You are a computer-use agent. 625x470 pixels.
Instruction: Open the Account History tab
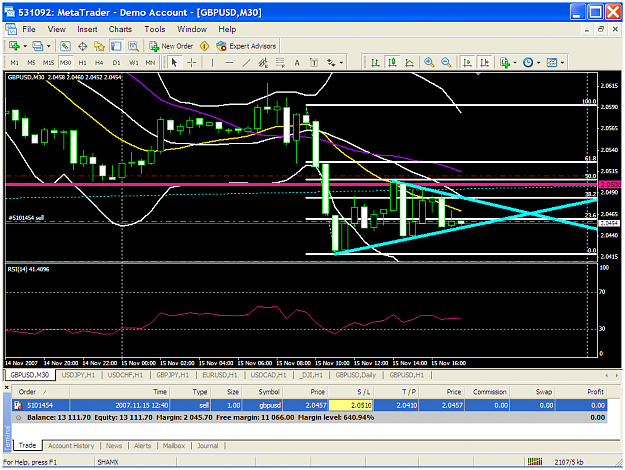pyautogui.click(x=71, y=446)
